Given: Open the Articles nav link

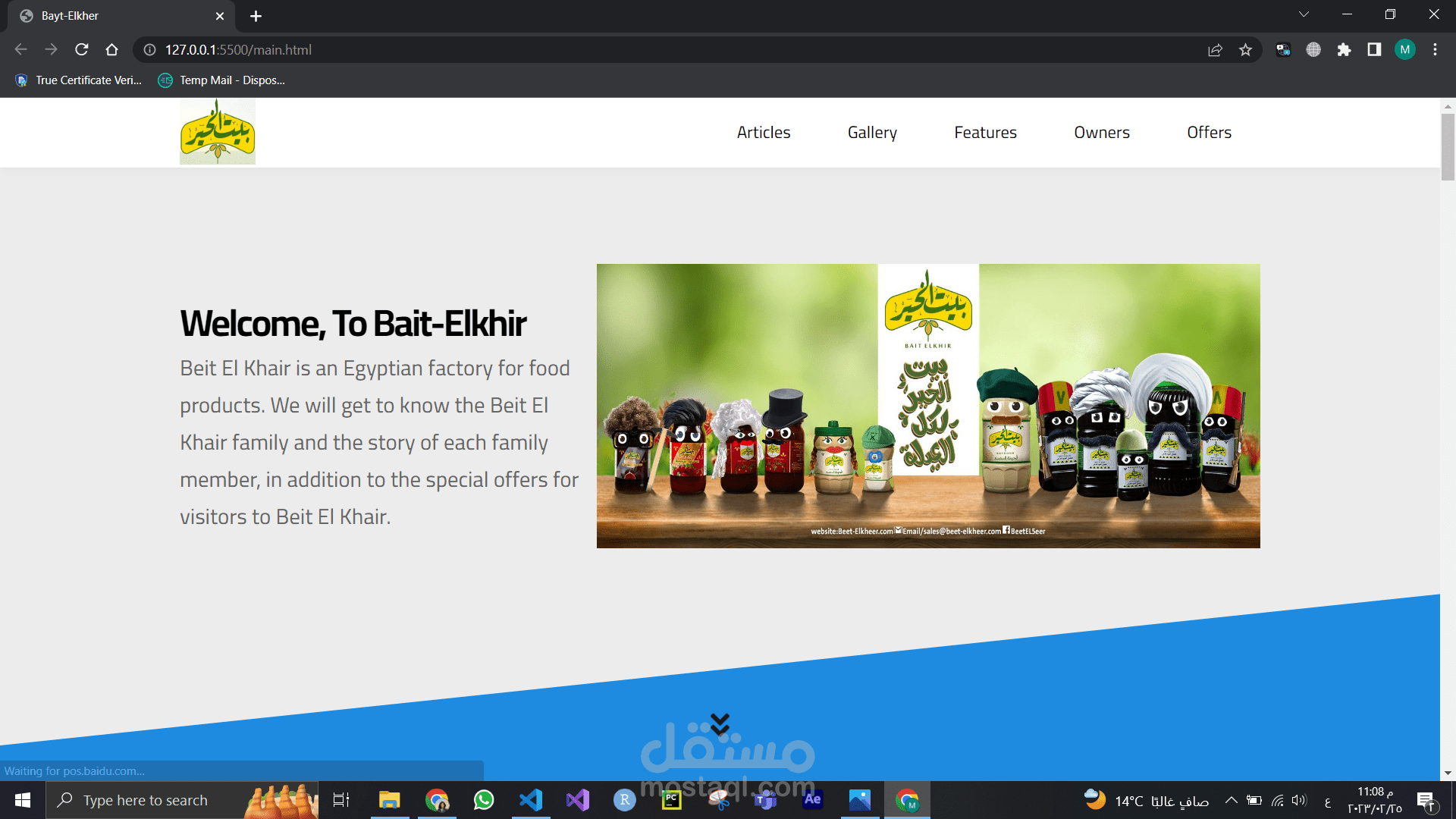Looking at the screenshot, I should pyautogui.click(x=764, y=132).
